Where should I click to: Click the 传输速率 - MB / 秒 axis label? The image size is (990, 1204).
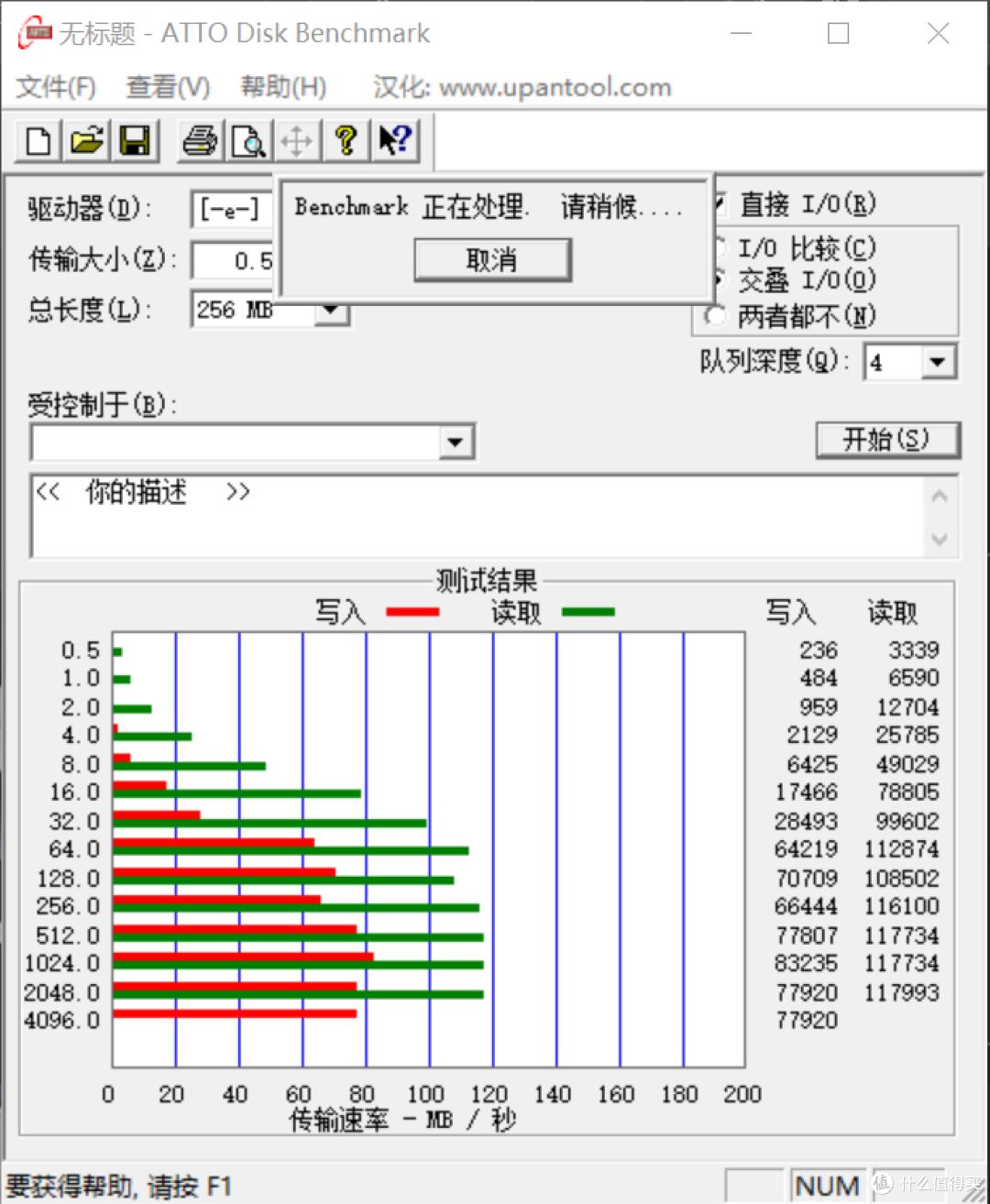(x=402, y=1120)
